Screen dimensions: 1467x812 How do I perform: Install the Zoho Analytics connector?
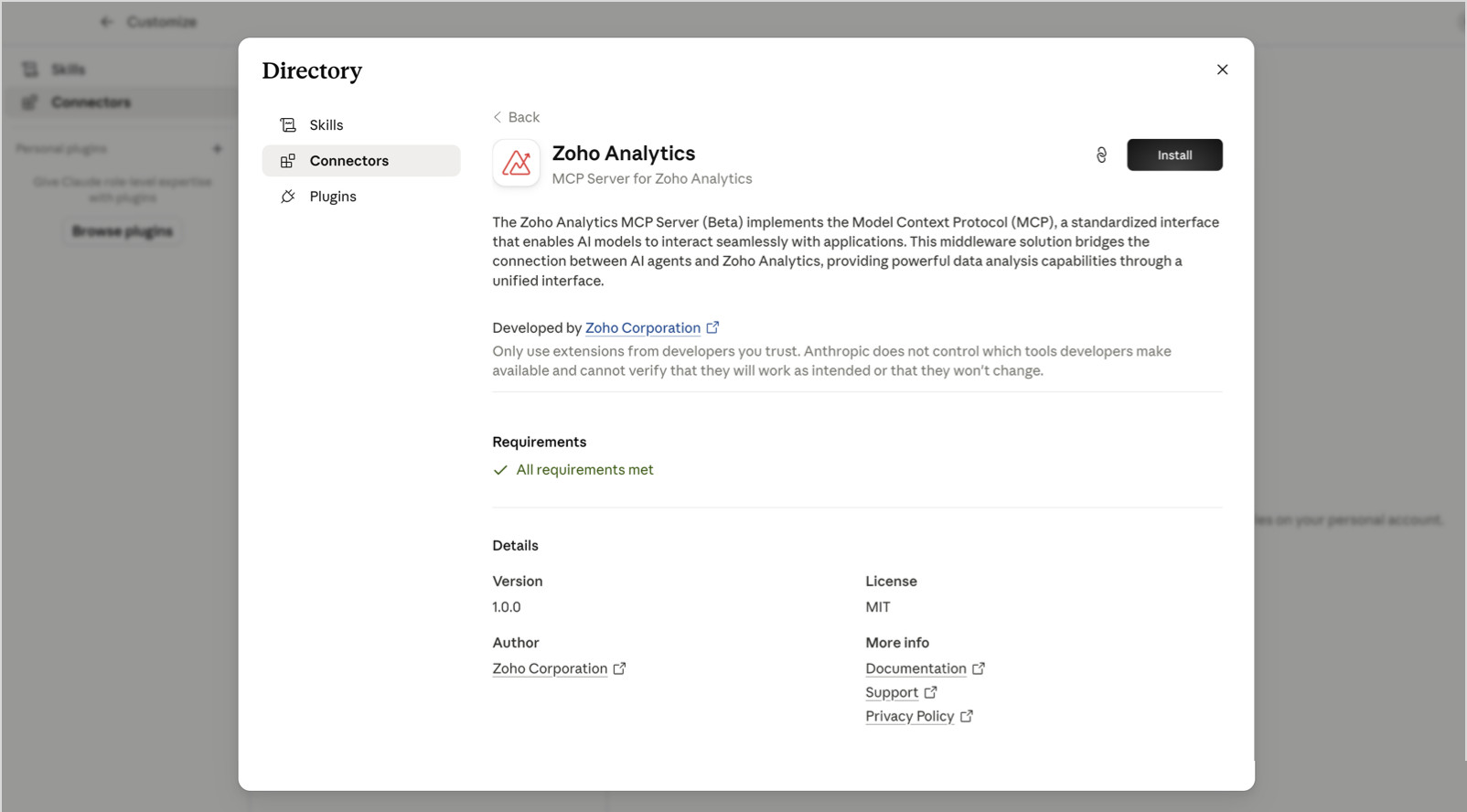1174,155
